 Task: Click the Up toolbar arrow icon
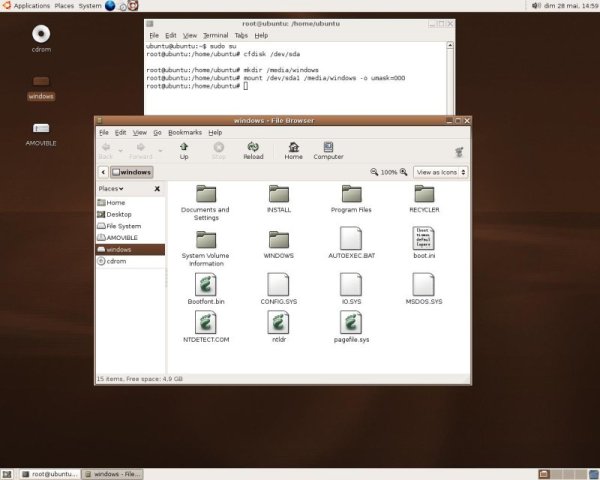point(184,147)
